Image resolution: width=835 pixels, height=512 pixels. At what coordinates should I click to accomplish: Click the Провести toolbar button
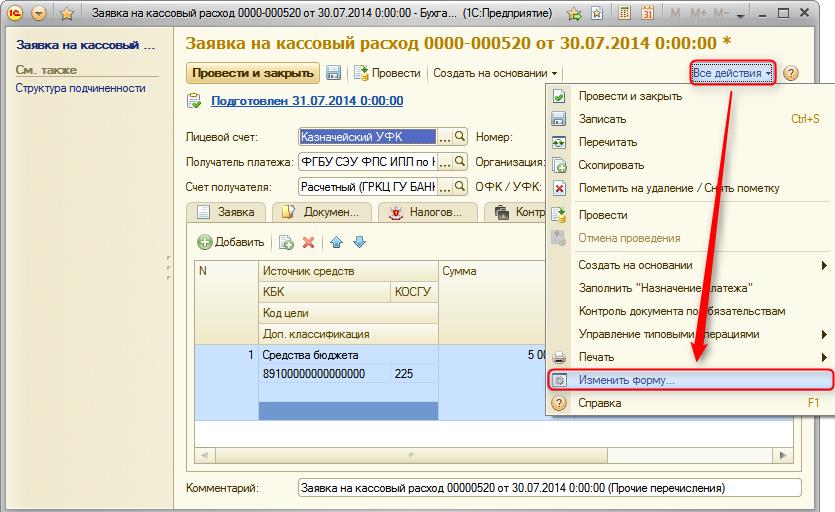click(387, 73)
